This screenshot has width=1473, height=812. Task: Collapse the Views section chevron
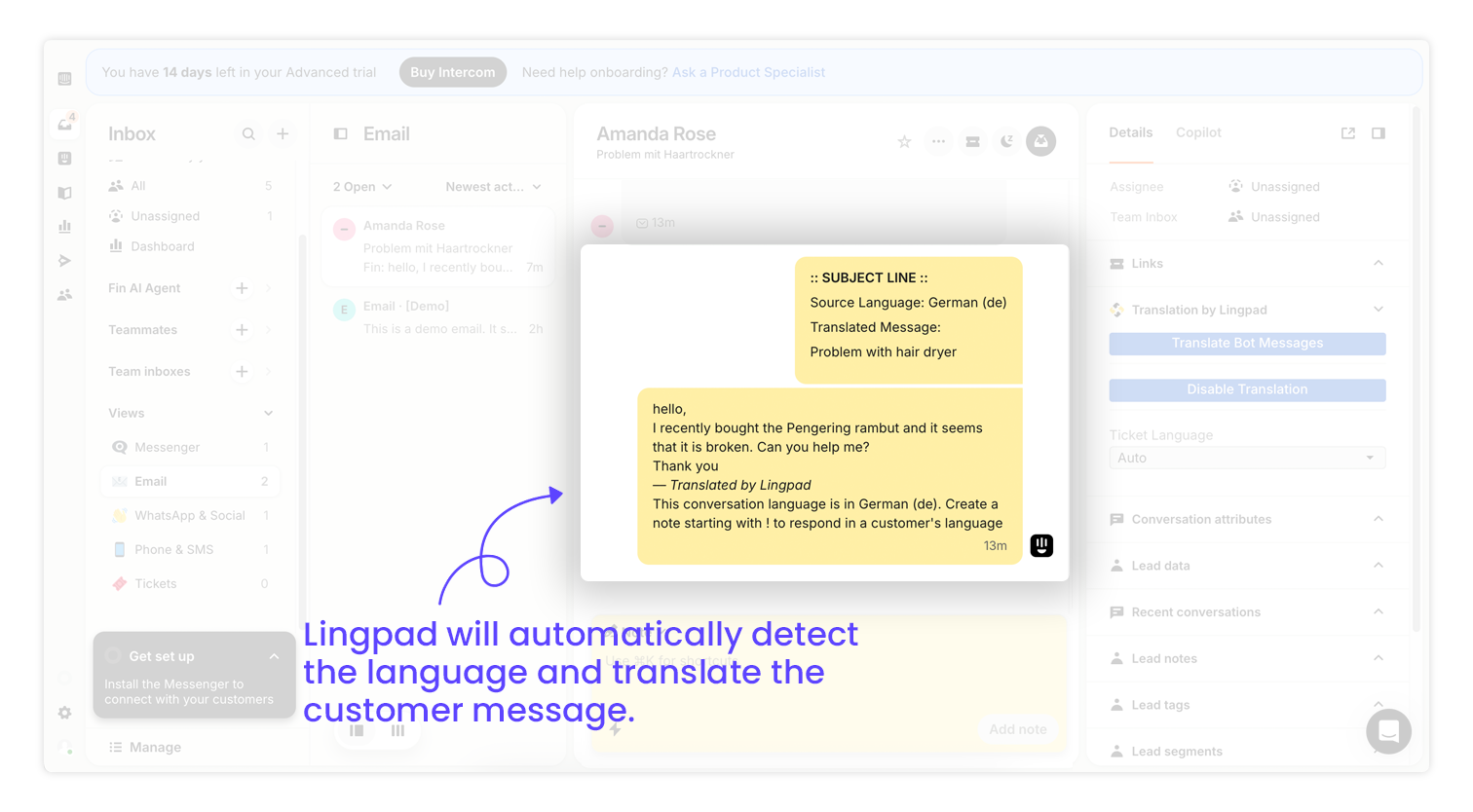point(269,414)
